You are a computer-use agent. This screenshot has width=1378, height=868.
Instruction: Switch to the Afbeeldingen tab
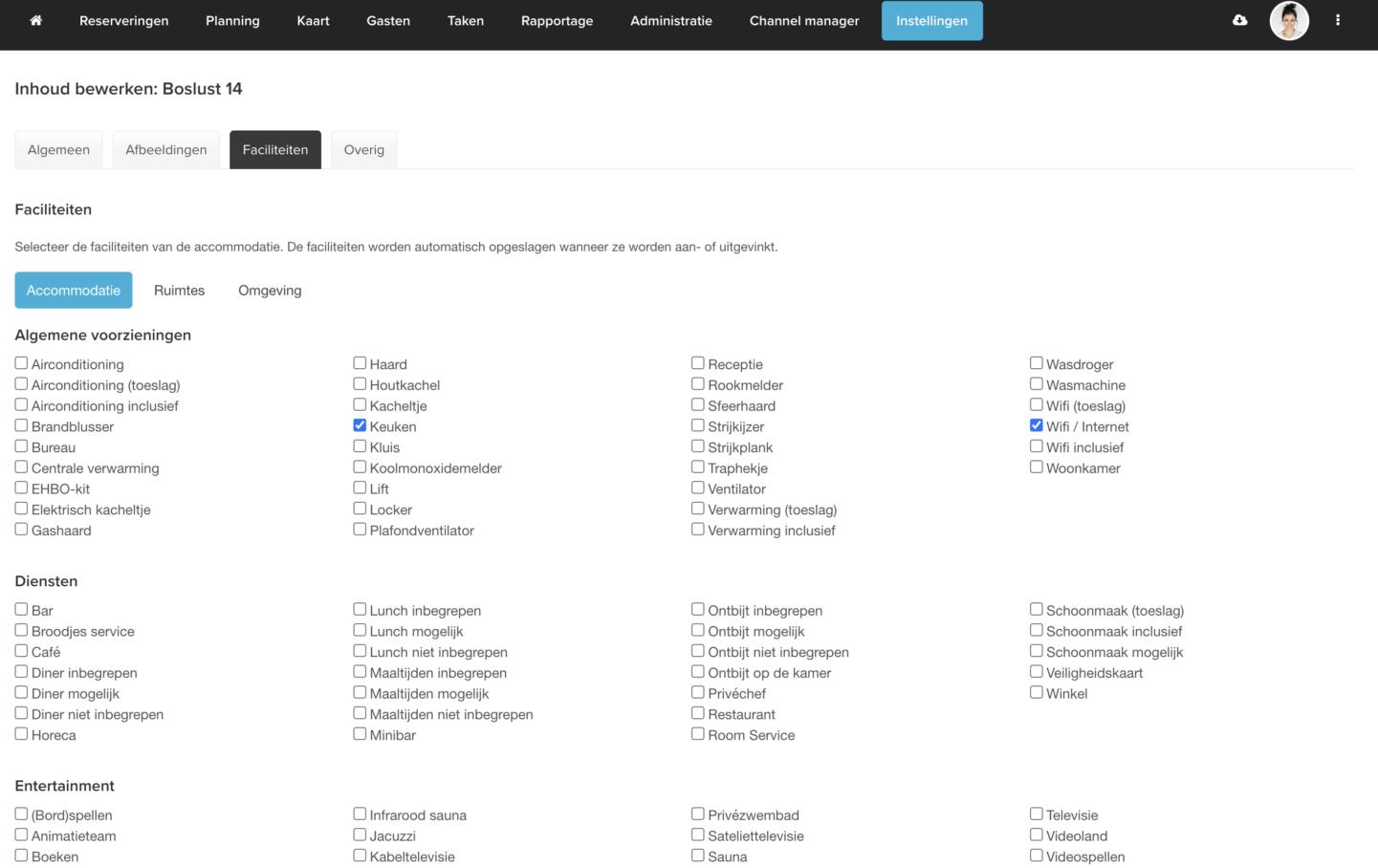(x=165, y=150)
